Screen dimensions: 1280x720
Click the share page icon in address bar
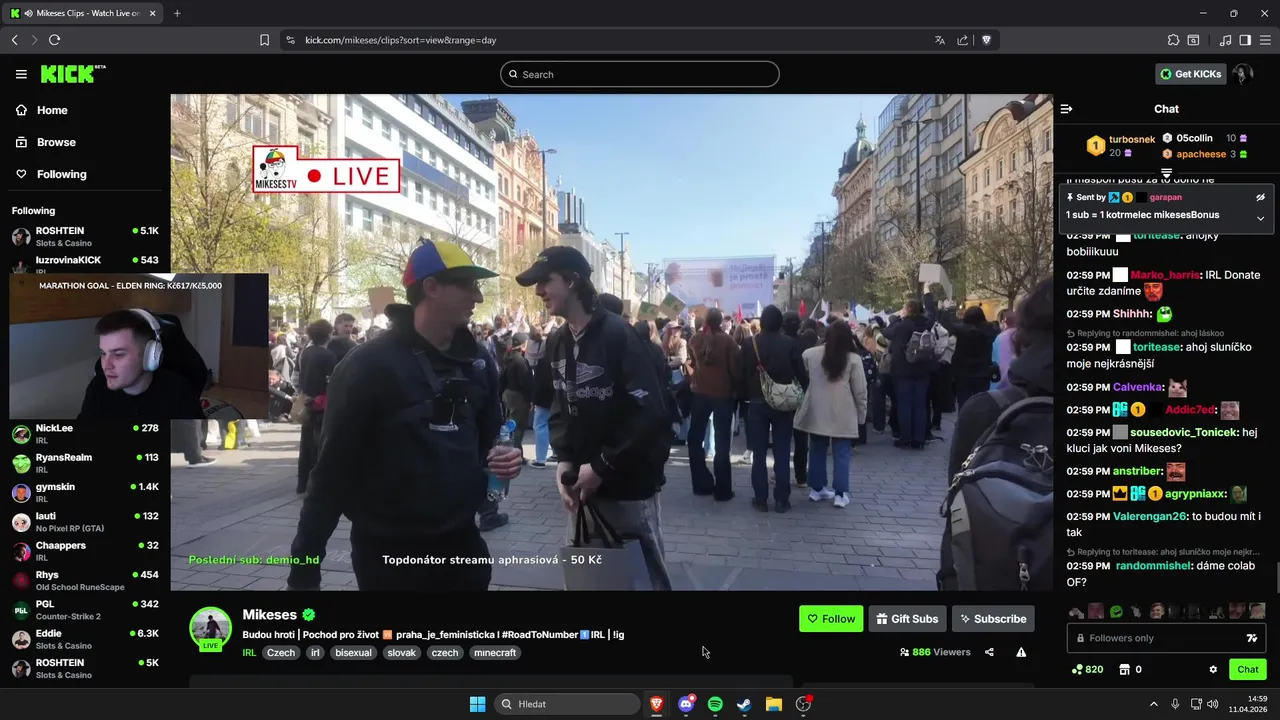962,40
